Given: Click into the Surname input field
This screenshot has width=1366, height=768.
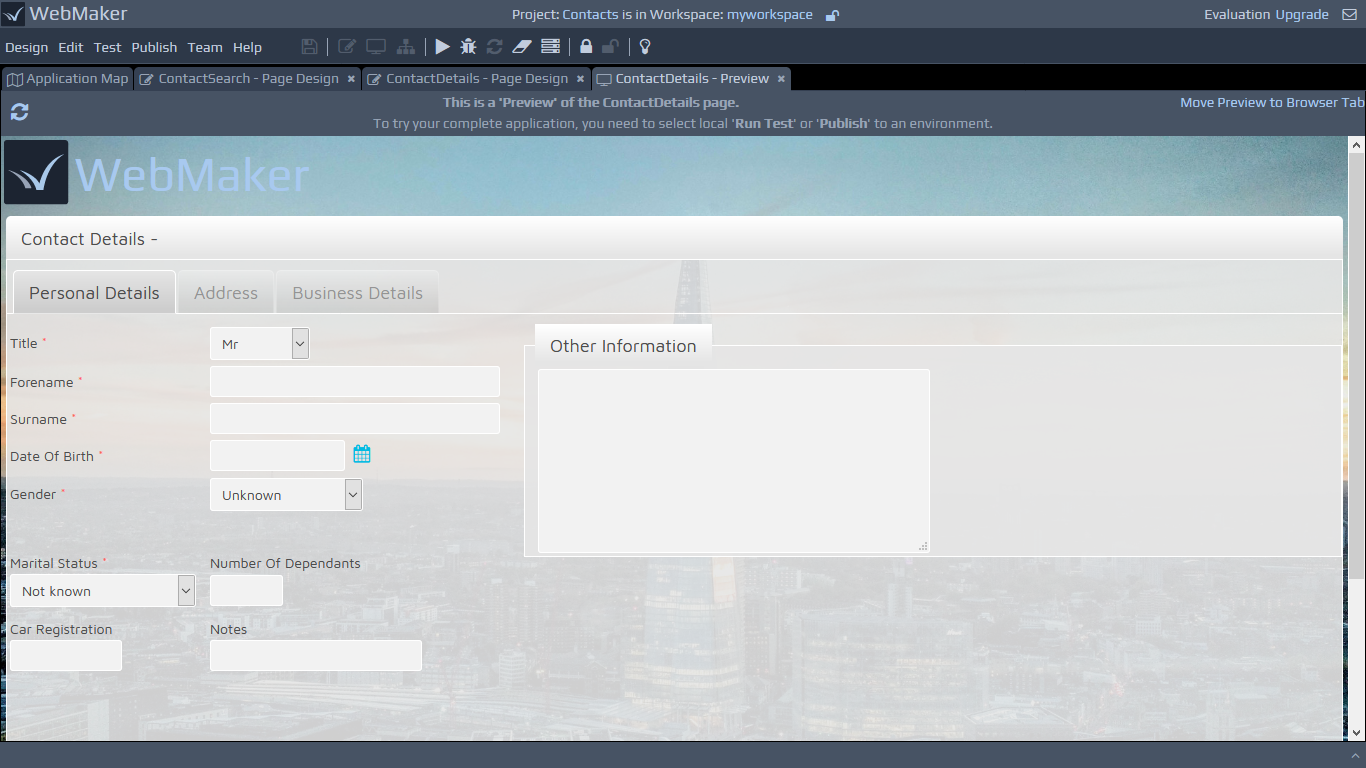Looking at the screenshot, I should (355, 419).
